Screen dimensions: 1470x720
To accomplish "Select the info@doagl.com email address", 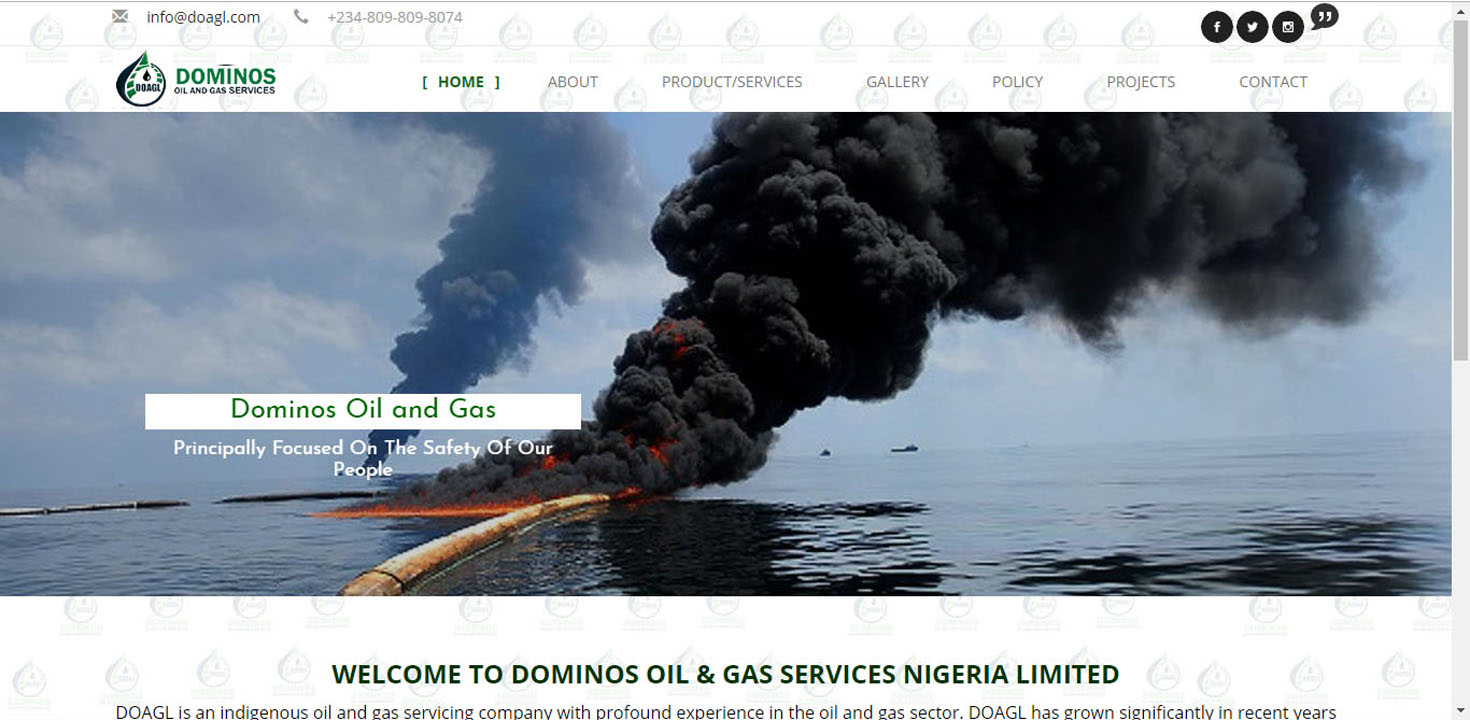I will tap(203, 17).
